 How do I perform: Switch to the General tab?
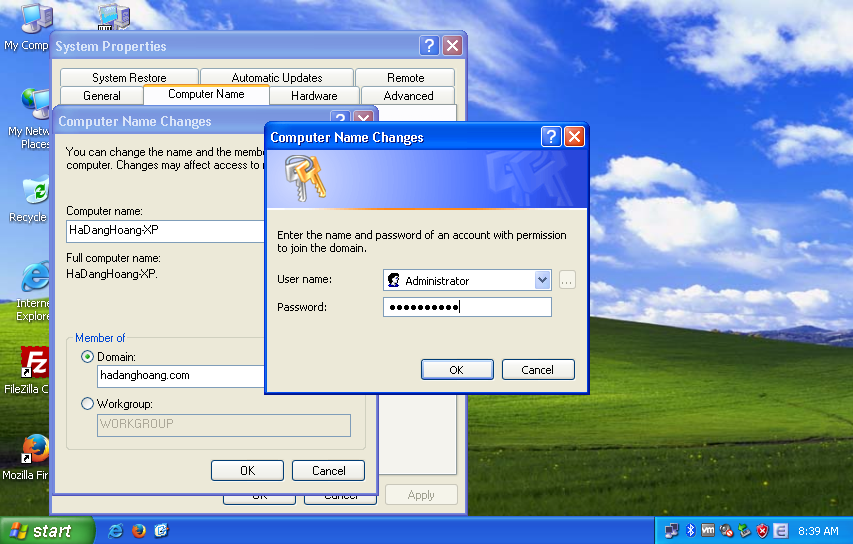102,96
